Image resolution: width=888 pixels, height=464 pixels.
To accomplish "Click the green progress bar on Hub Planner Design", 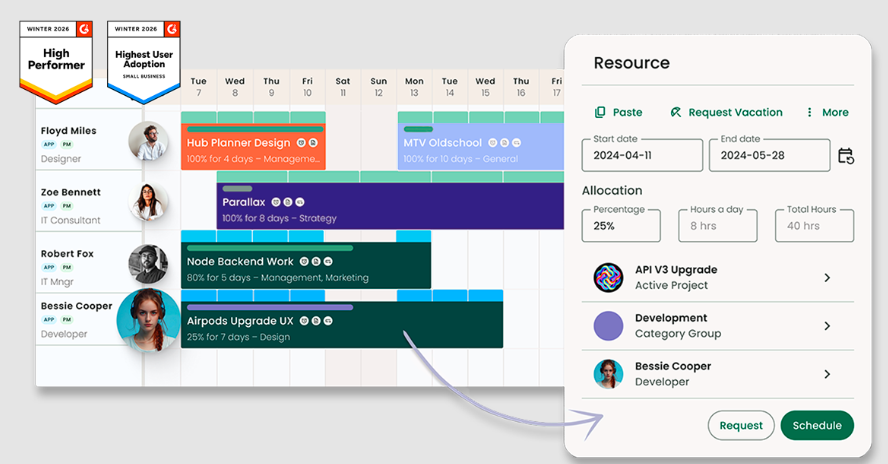I will [x=255, y=130].
